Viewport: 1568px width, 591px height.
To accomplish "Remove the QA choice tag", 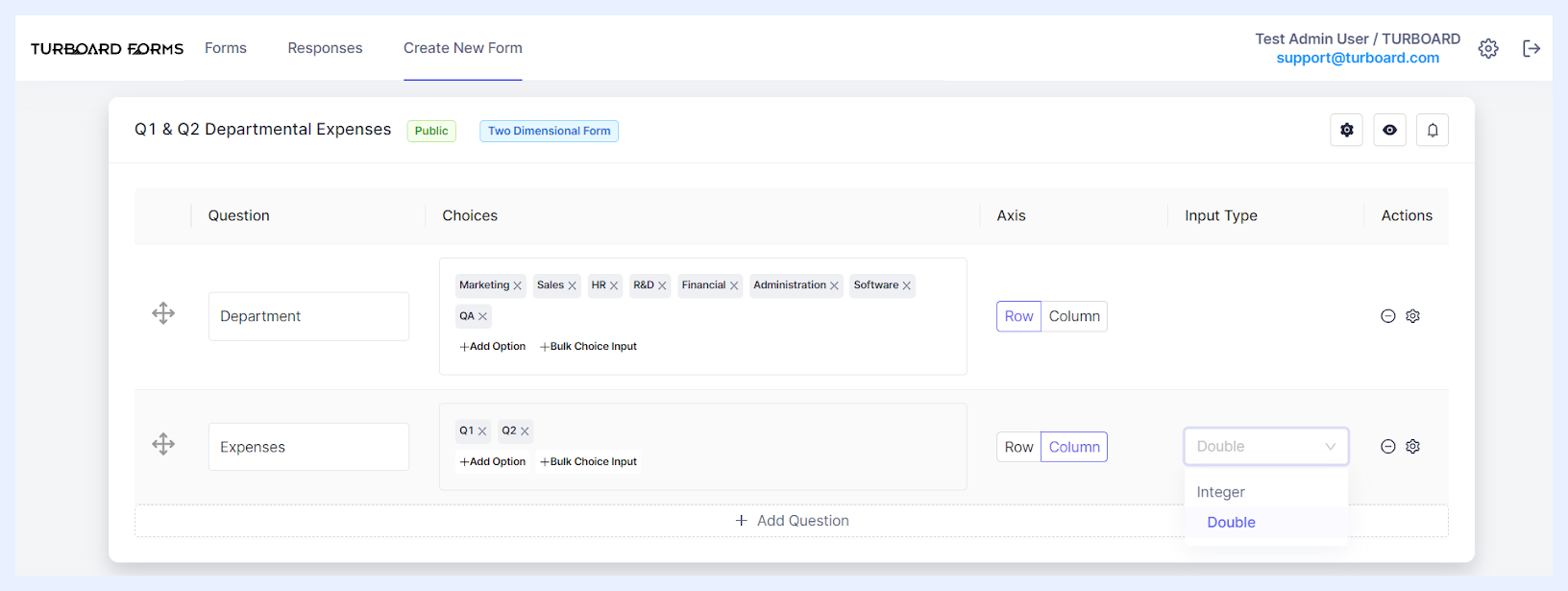I will pyautogui.click(x=483, y=316).
